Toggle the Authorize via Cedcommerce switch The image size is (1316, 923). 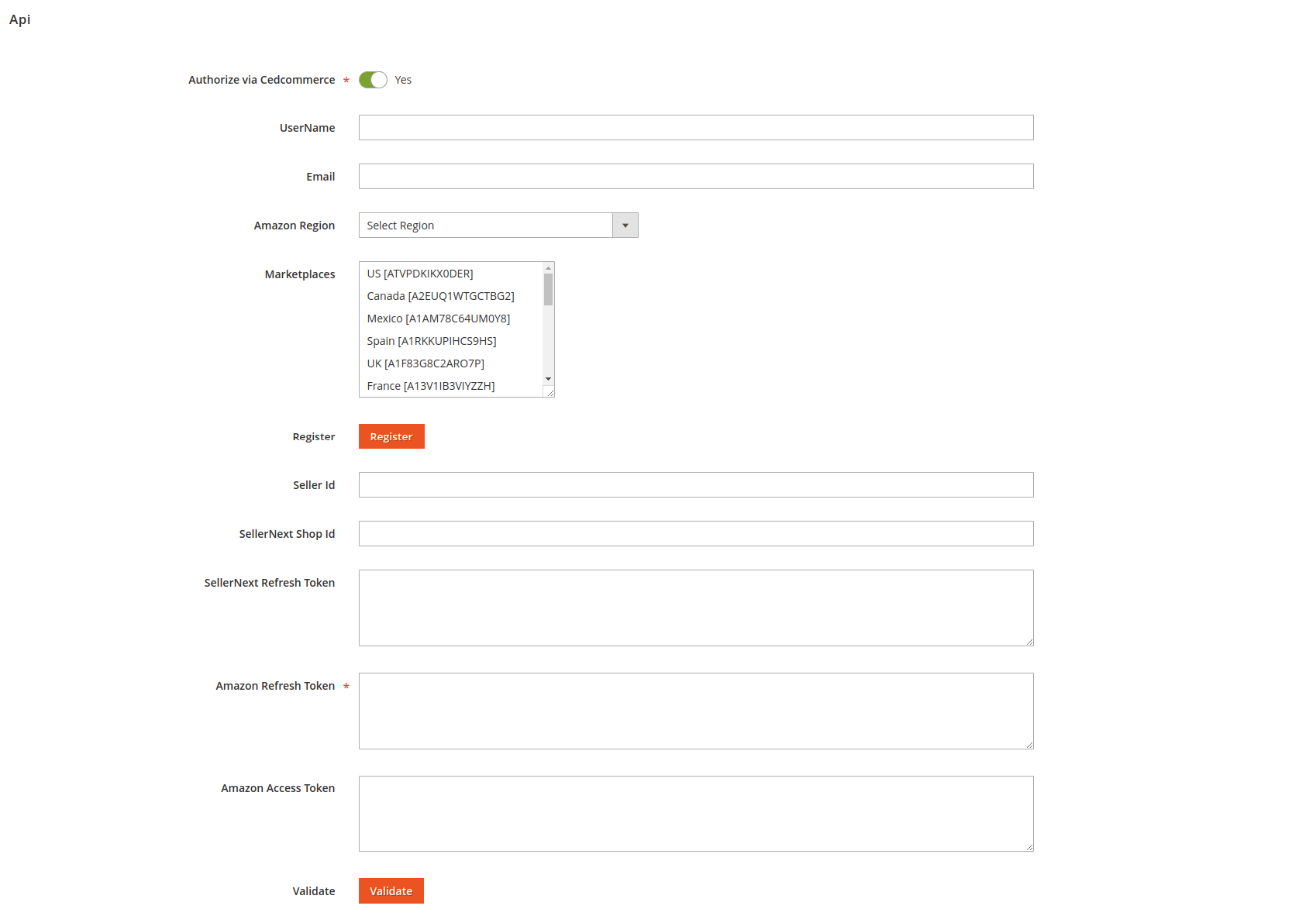coord(373,80)
